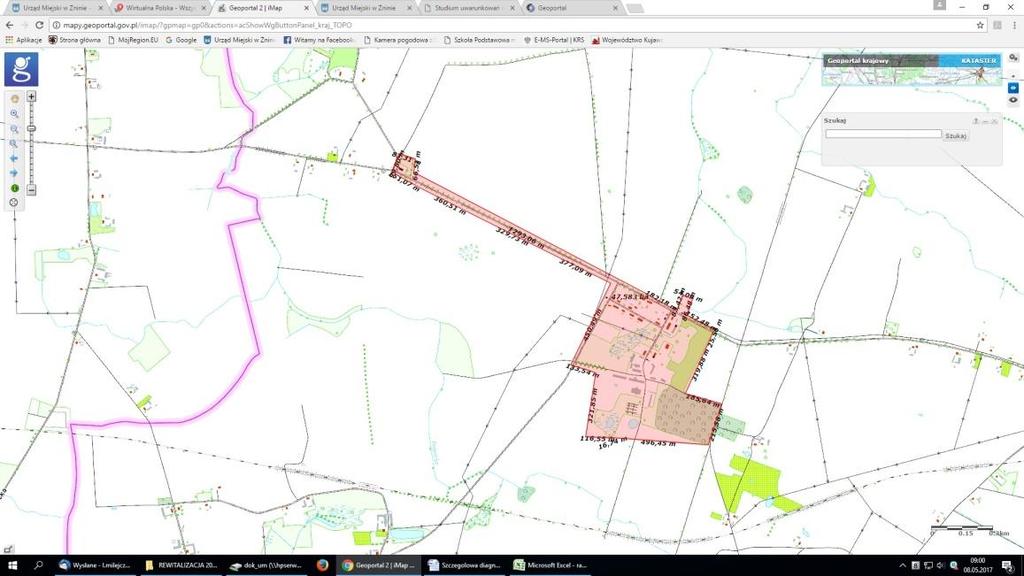The width and height of the screenshot is (1024, 576).
Task: Open the Aplikacje apps shortcut
Action: [x=24, y=40]
